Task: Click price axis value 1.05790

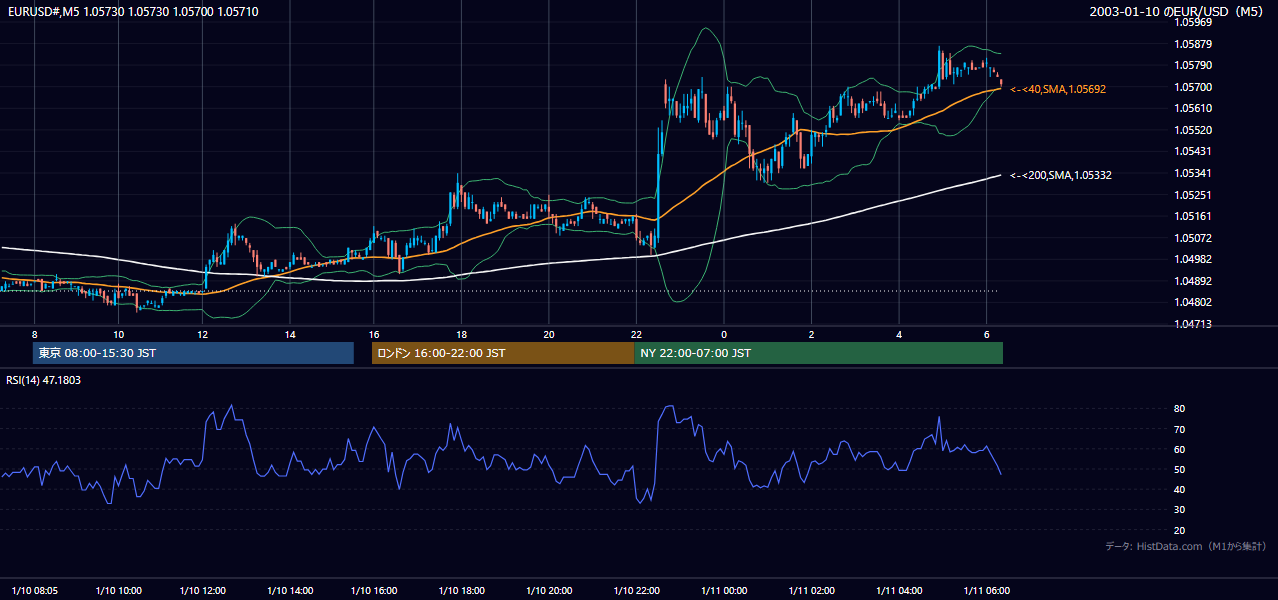Action: (1193, 65)
